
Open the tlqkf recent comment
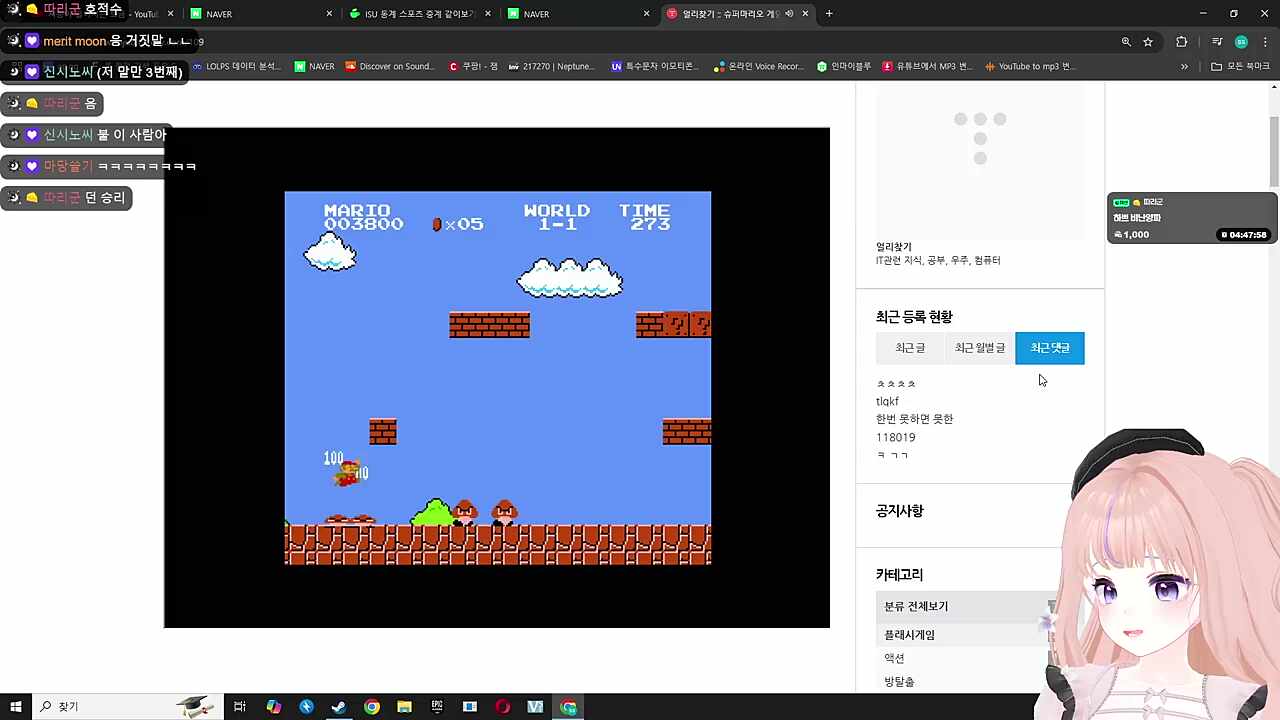887,401
